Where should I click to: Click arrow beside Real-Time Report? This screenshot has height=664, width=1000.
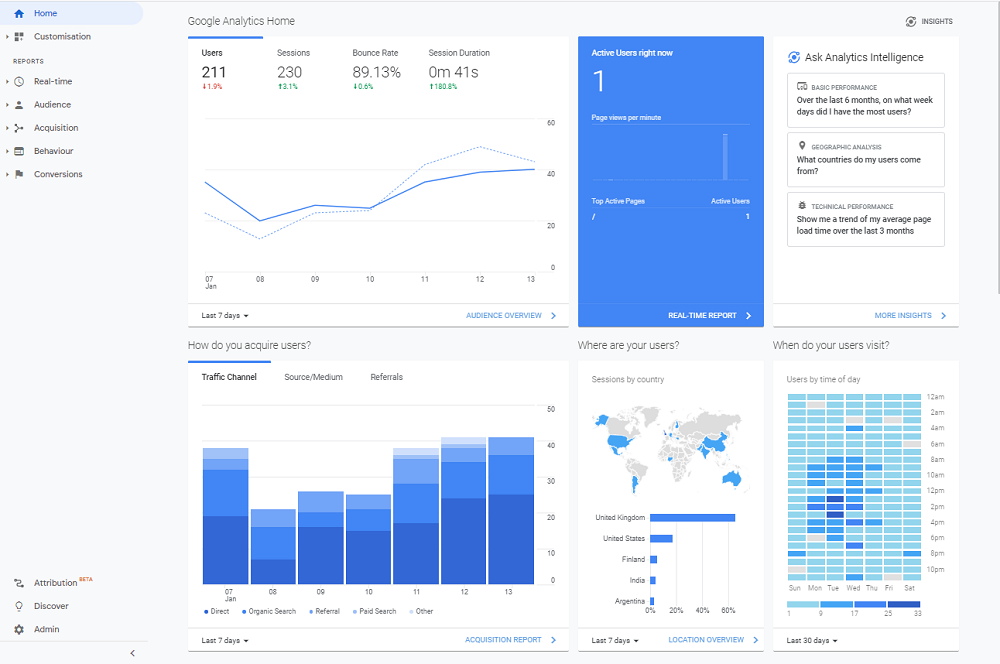pos(748,316)
